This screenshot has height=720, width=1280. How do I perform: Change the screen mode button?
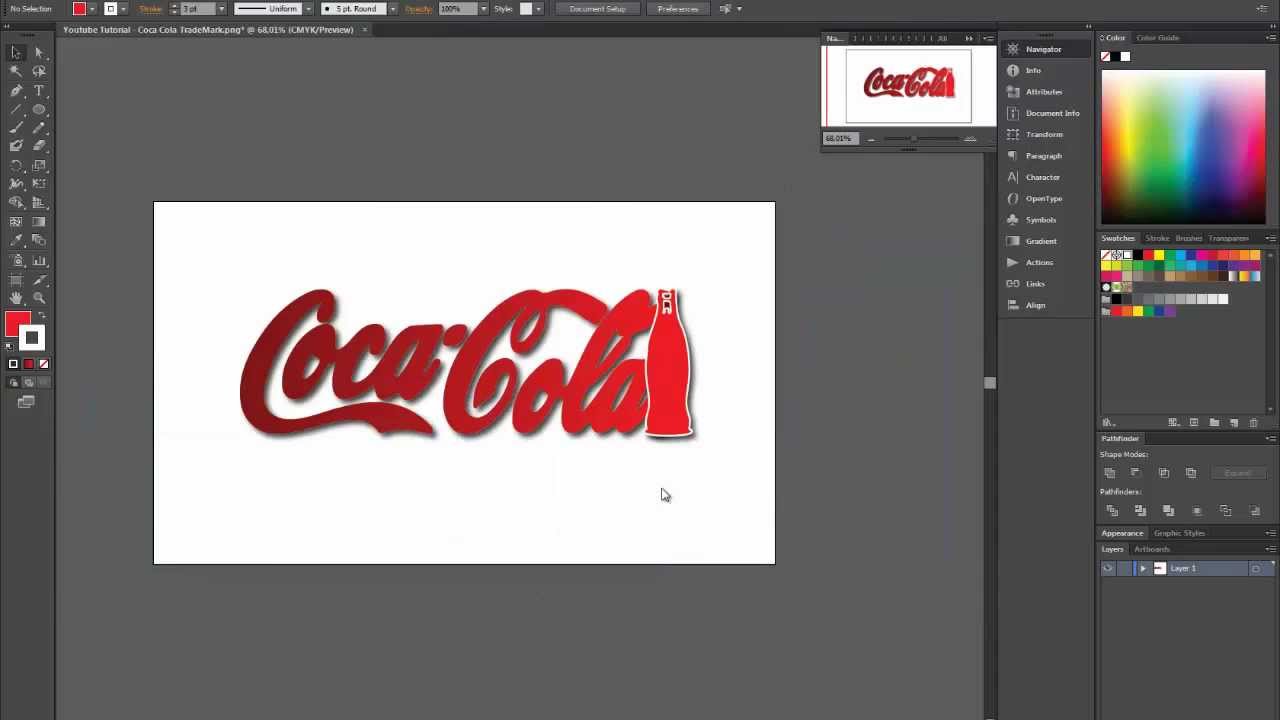coord(26,402)
